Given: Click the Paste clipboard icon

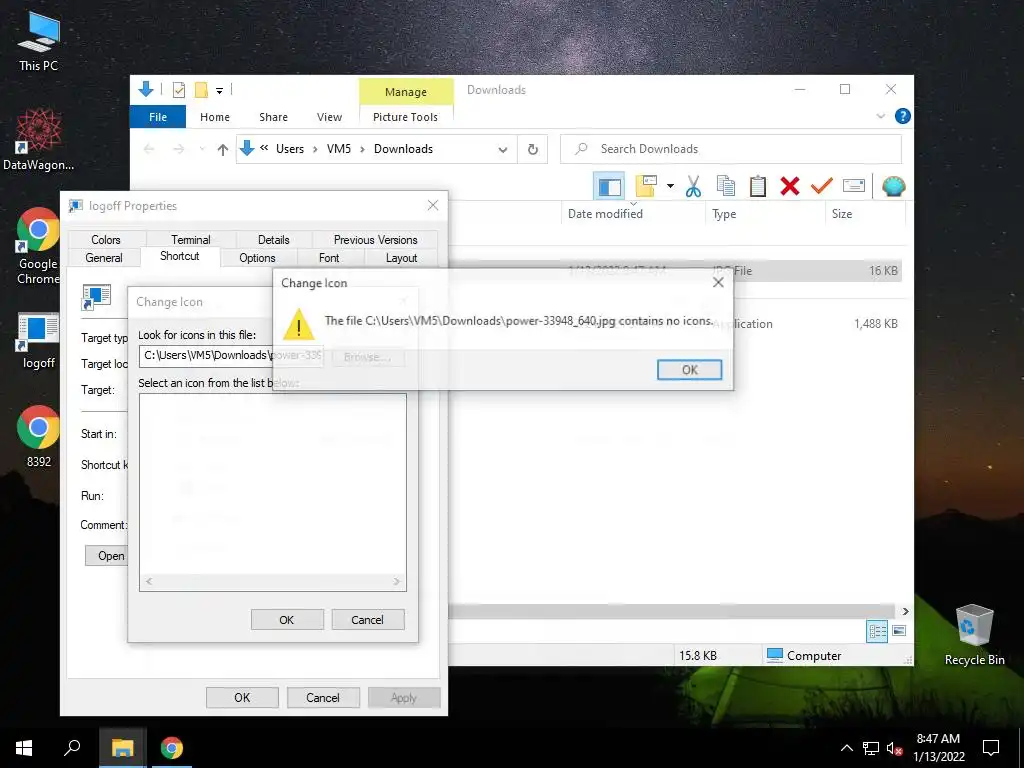Looking at the screenshot, I should pyautogui.click(x=758, y=186).
